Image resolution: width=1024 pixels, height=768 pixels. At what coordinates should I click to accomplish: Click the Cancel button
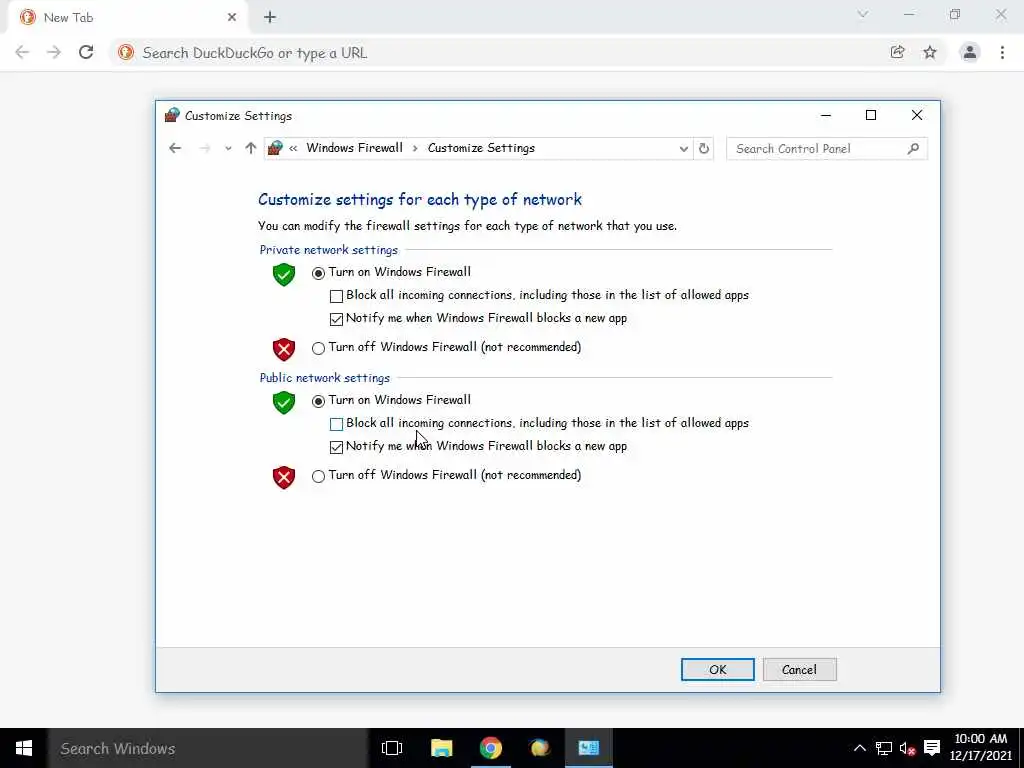coord(799,669)
